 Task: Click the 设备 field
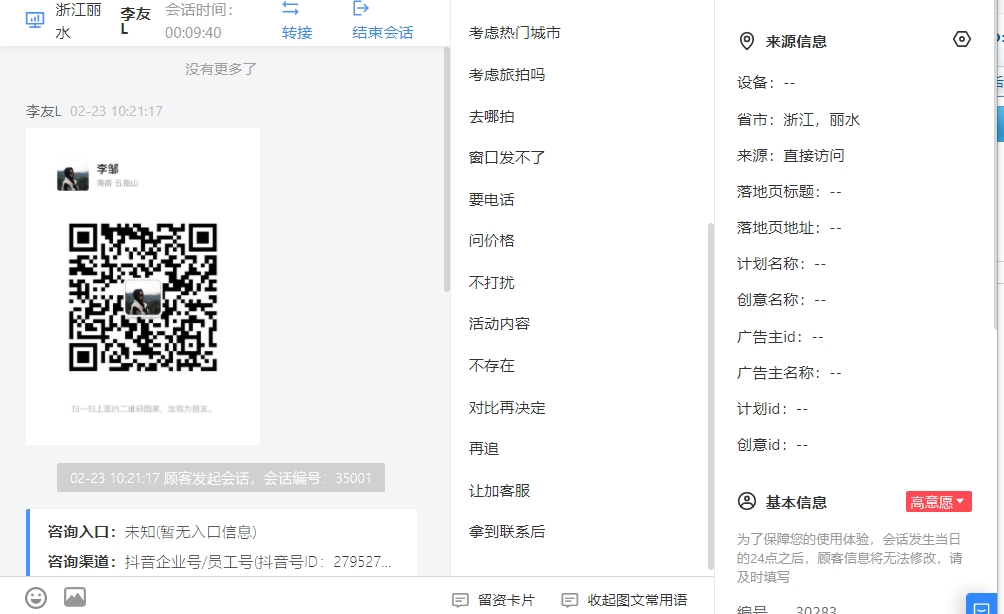point(766,83)
